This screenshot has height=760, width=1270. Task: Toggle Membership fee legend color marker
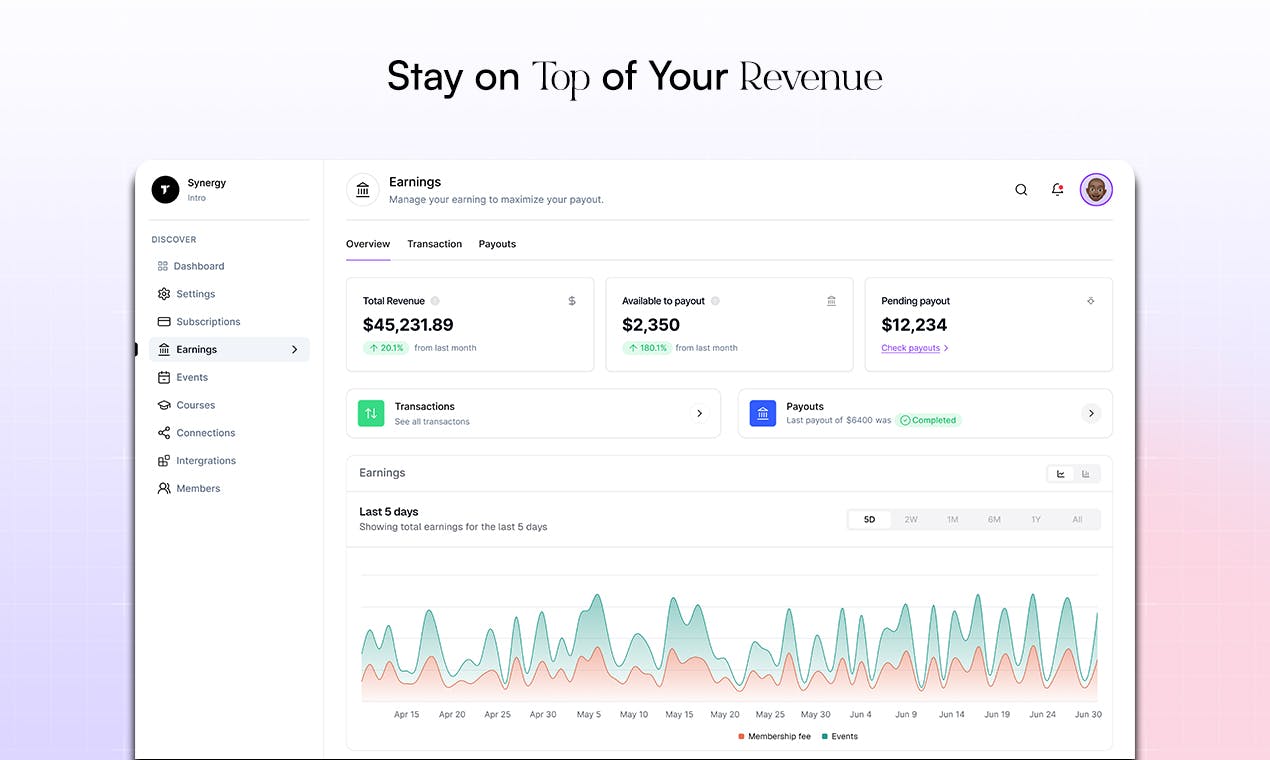(x=741, y=736)
